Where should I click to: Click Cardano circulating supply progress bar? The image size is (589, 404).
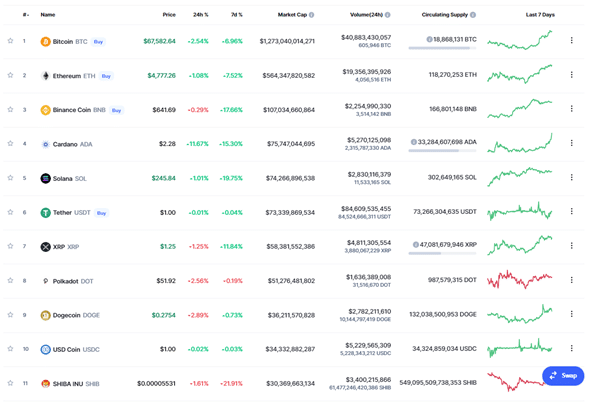[x=443, y=151]
